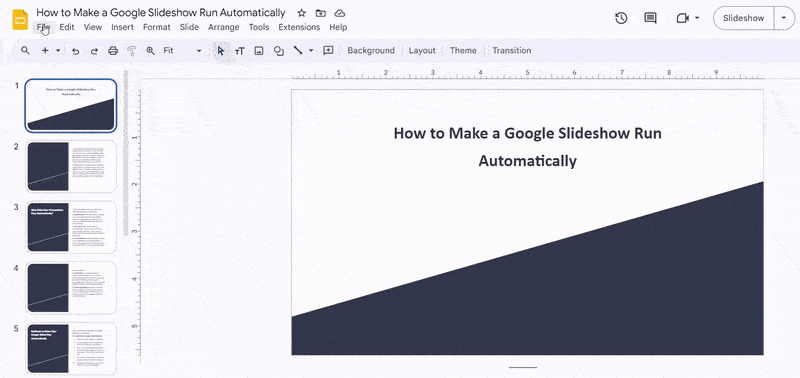Choose the select cursor tool
The width and height of the screenshot is (800, 378).
click(221, 51)
